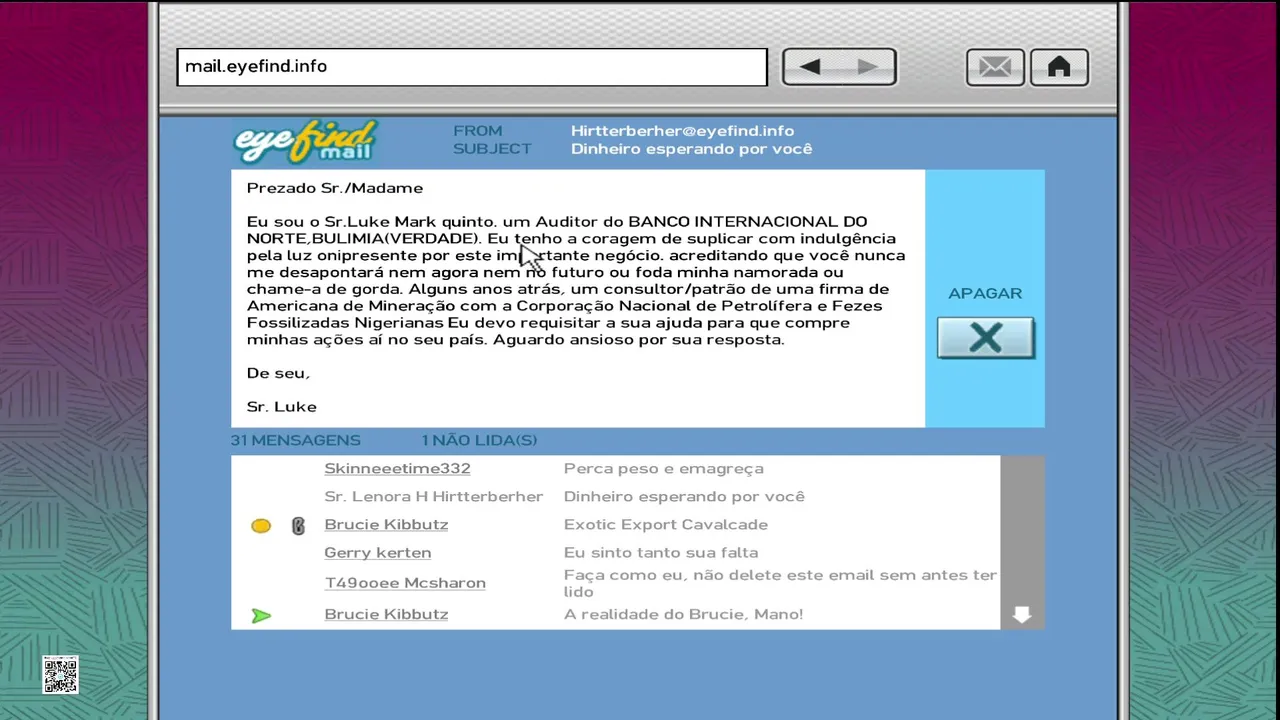
Task: Click subject Faça como eu, não delete
Action: coord(780,583)
